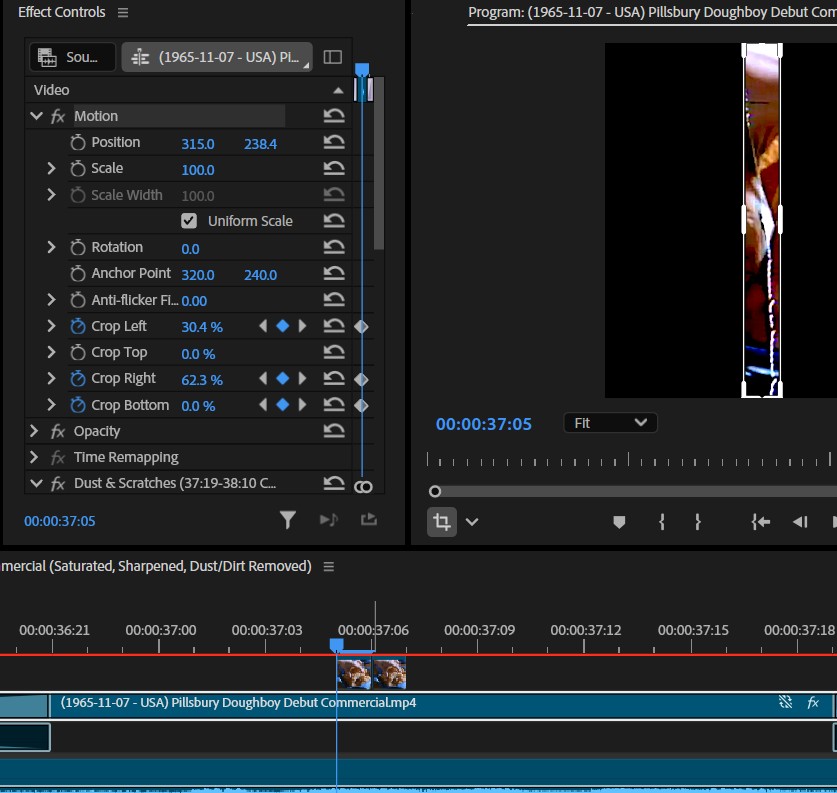Go to next Crop Right keyframe

coord(302,379)
